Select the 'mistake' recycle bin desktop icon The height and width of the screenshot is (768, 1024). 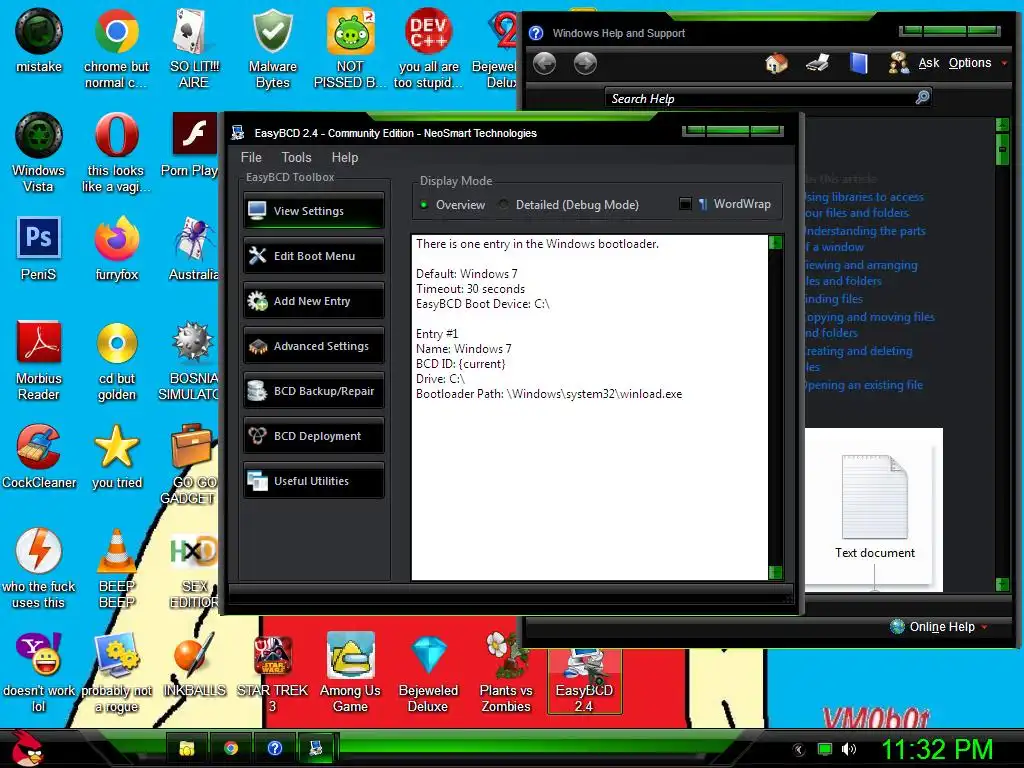(x=39, y=42)
